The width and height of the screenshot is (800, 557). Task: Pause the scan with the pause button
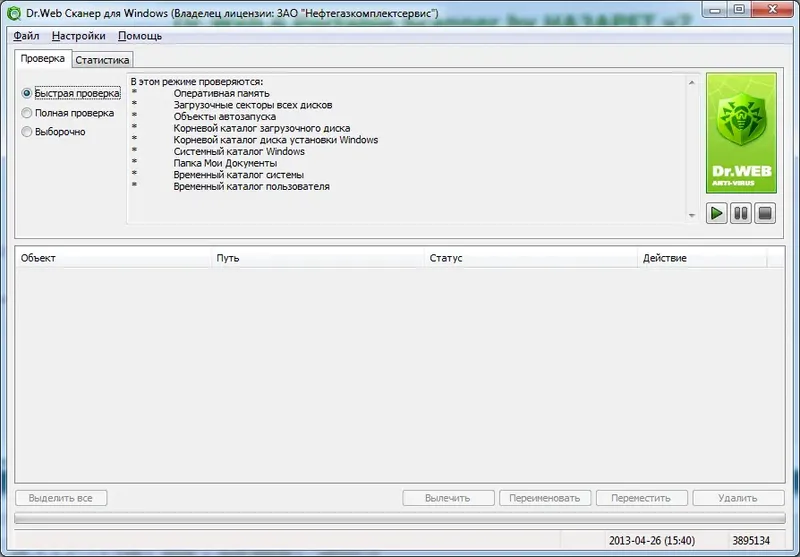740,213
